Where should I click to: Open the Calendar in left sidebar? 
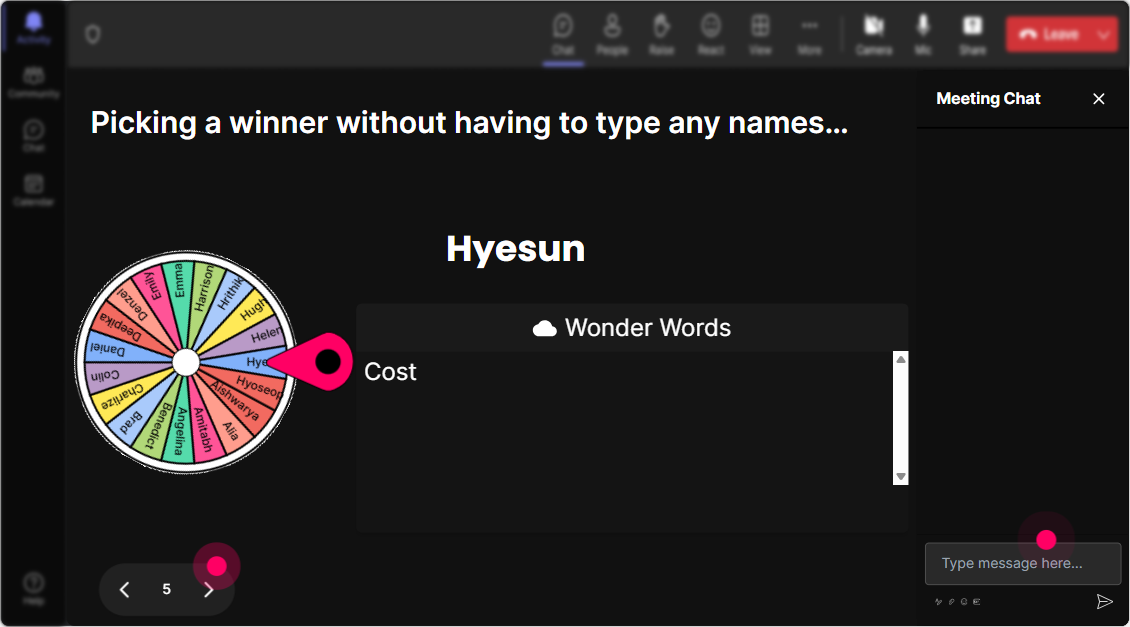[x=33, y=190]
